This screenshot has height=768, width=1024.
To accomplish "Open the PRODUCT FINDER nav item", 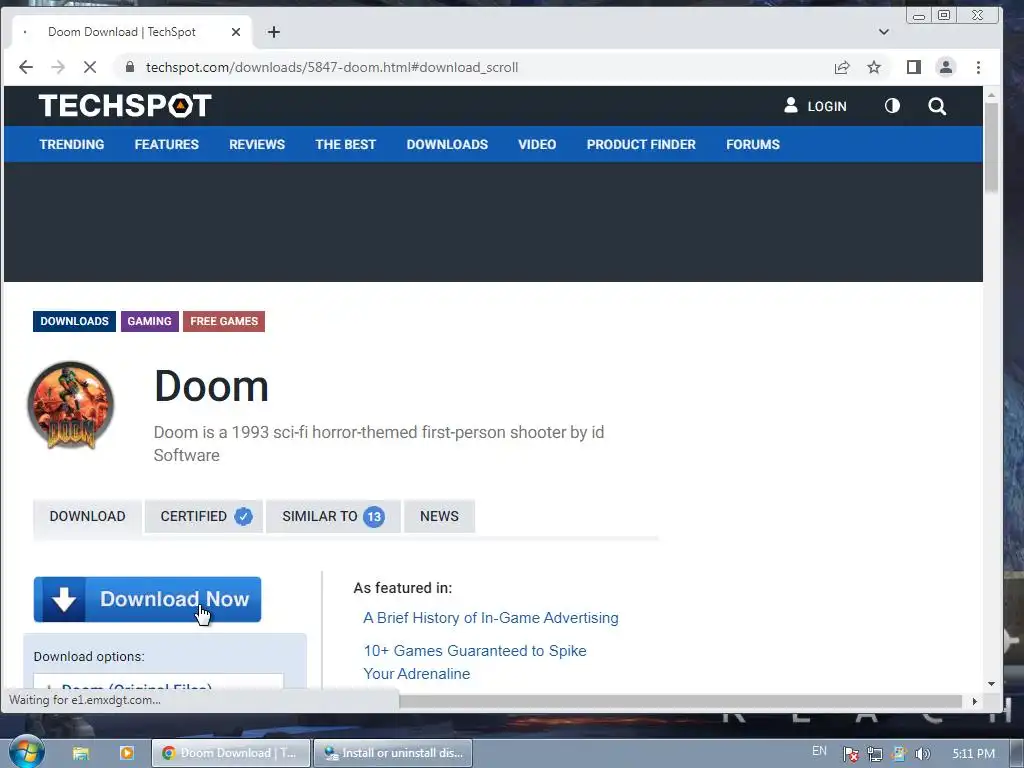I will [x=641, y=144].
